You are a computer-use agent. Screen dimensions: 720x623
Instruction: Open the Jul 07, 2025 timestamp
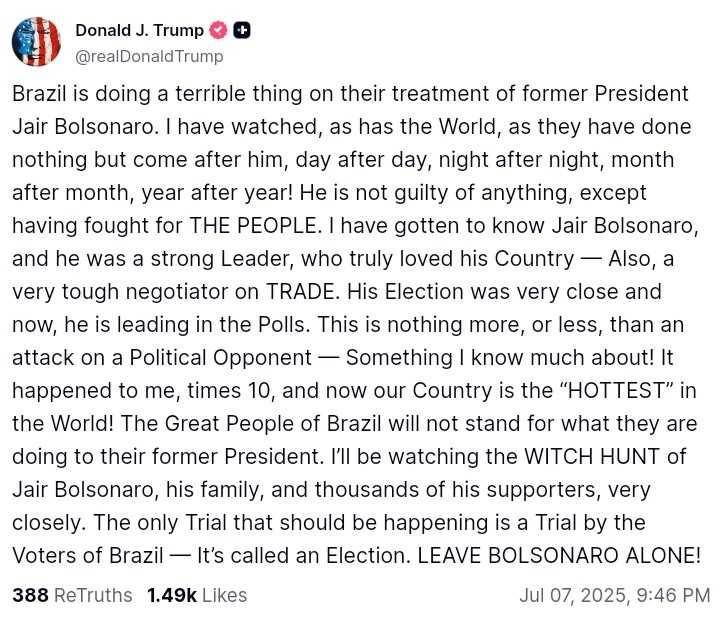point(573,595)
